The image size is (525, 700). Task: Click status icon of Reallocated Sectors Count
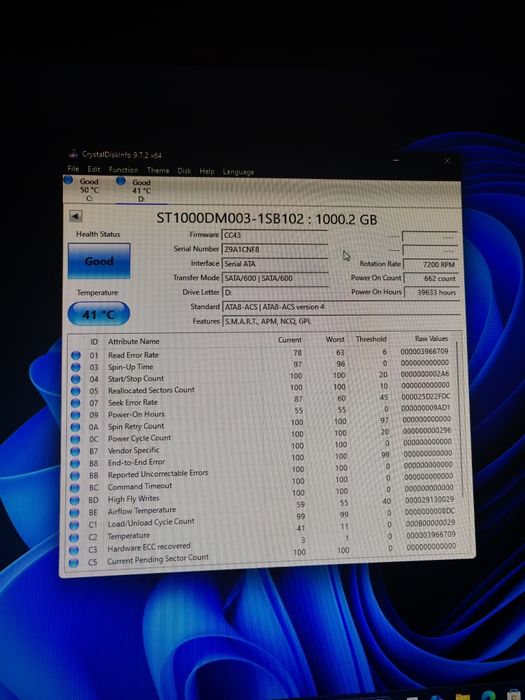point(75,391)
